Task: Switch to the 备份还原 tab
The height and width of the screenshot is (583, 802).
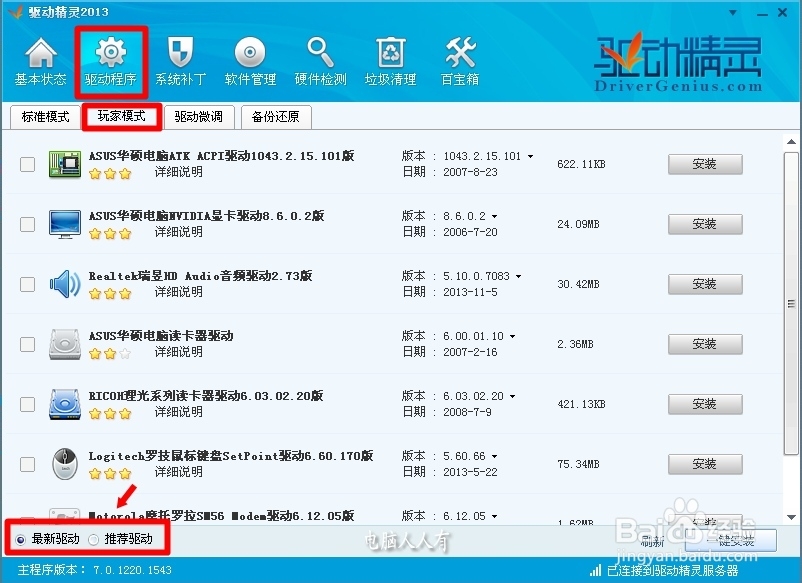Action: pos(276,117)
